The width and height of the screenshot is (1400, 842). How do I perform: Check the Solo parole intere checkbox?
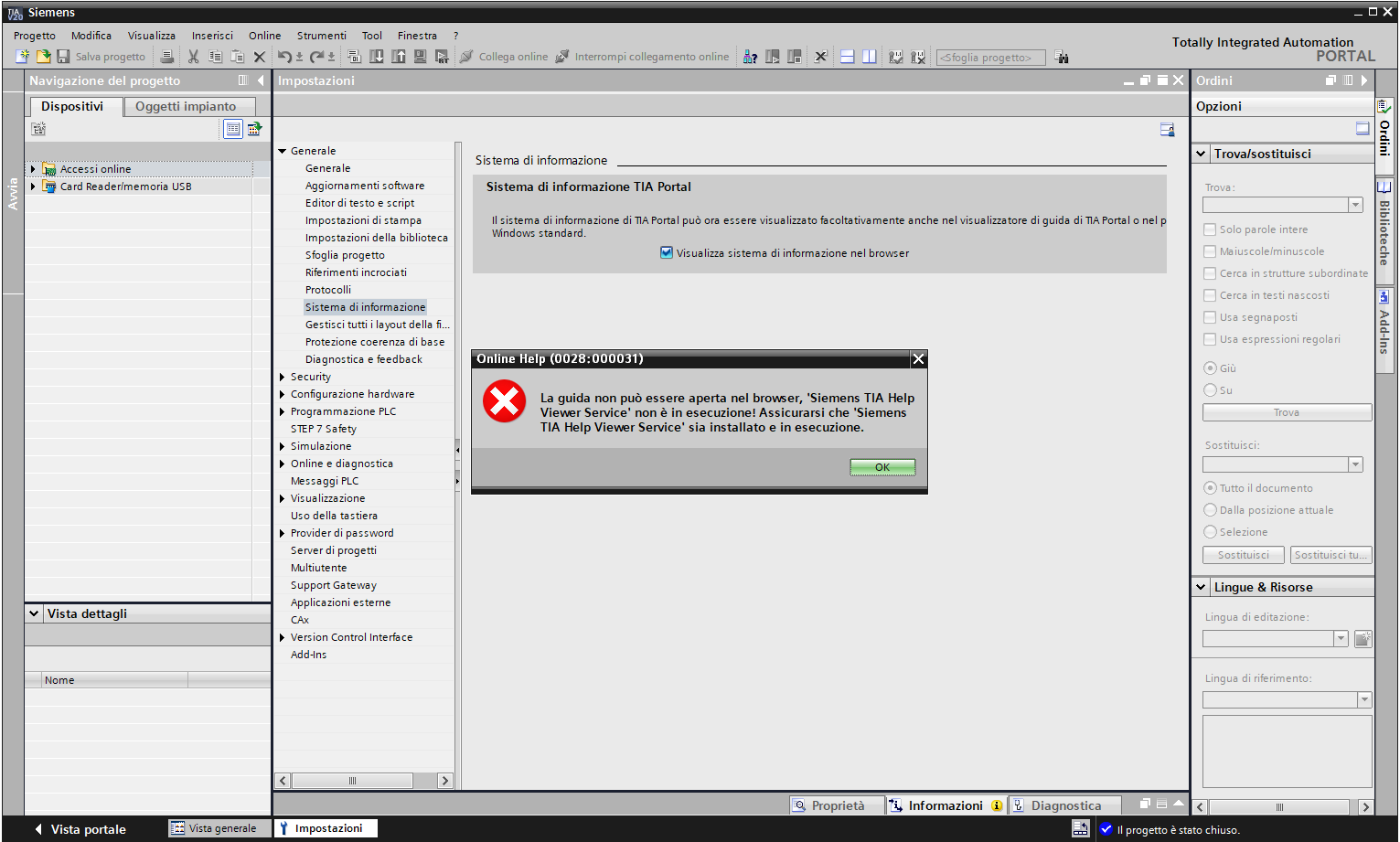tap(1210, 229)
